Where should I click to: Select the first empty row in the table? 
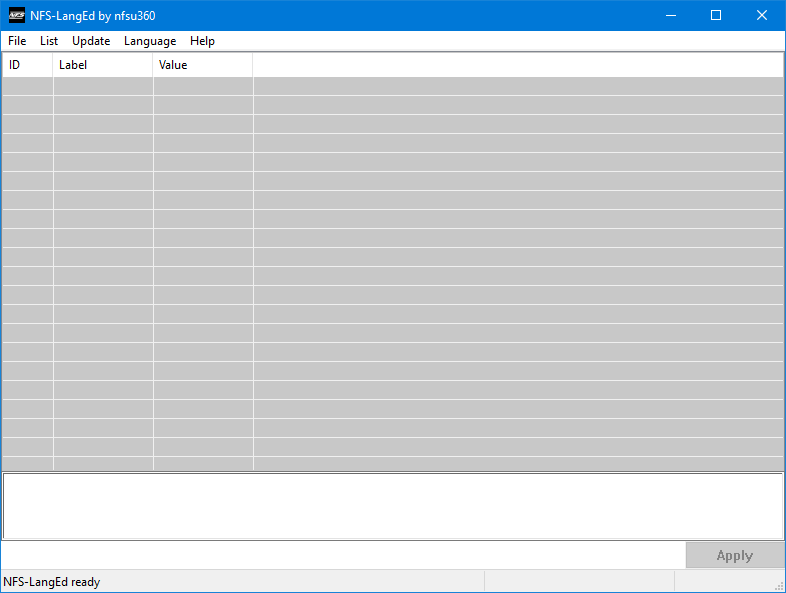pyautogui.click(x=392, y=86)
